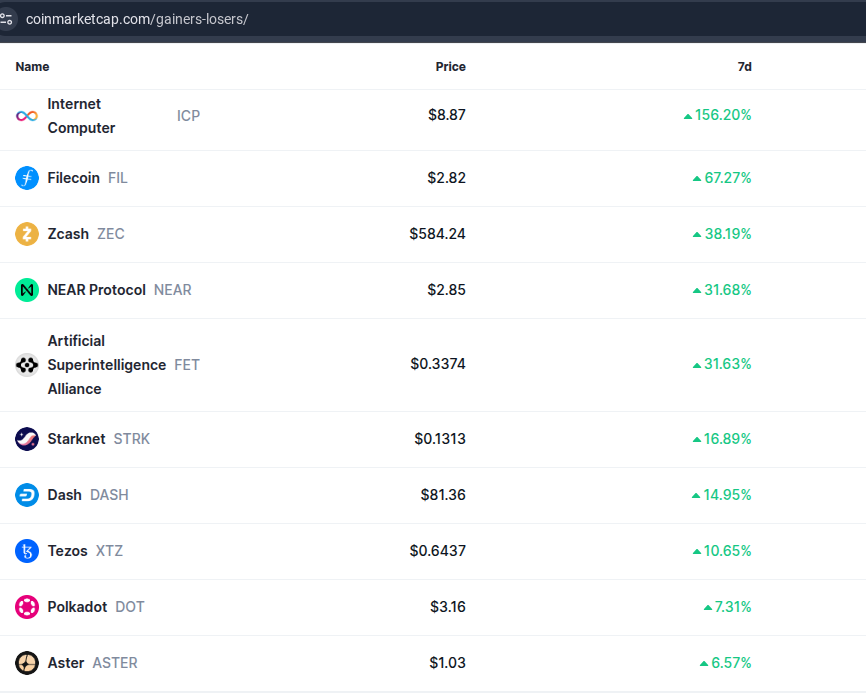Click the $2.82 Filecoin price
Image resolution: width=866 pixels, height=693 pixels.
tap(446, 178)
